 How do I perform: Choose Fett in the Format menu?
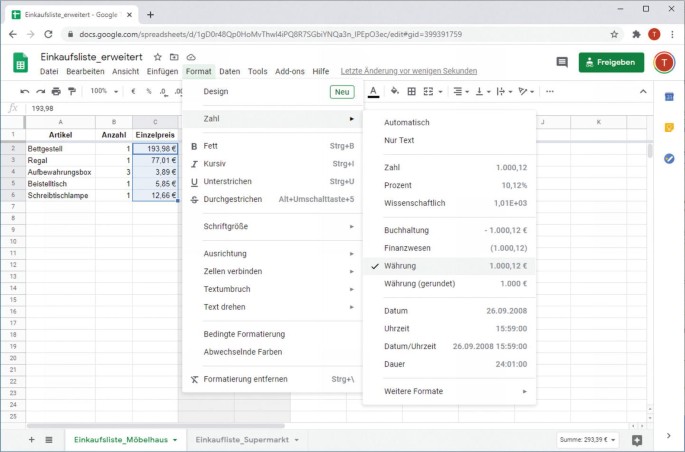pyautogui.click(x=273, y=146)
